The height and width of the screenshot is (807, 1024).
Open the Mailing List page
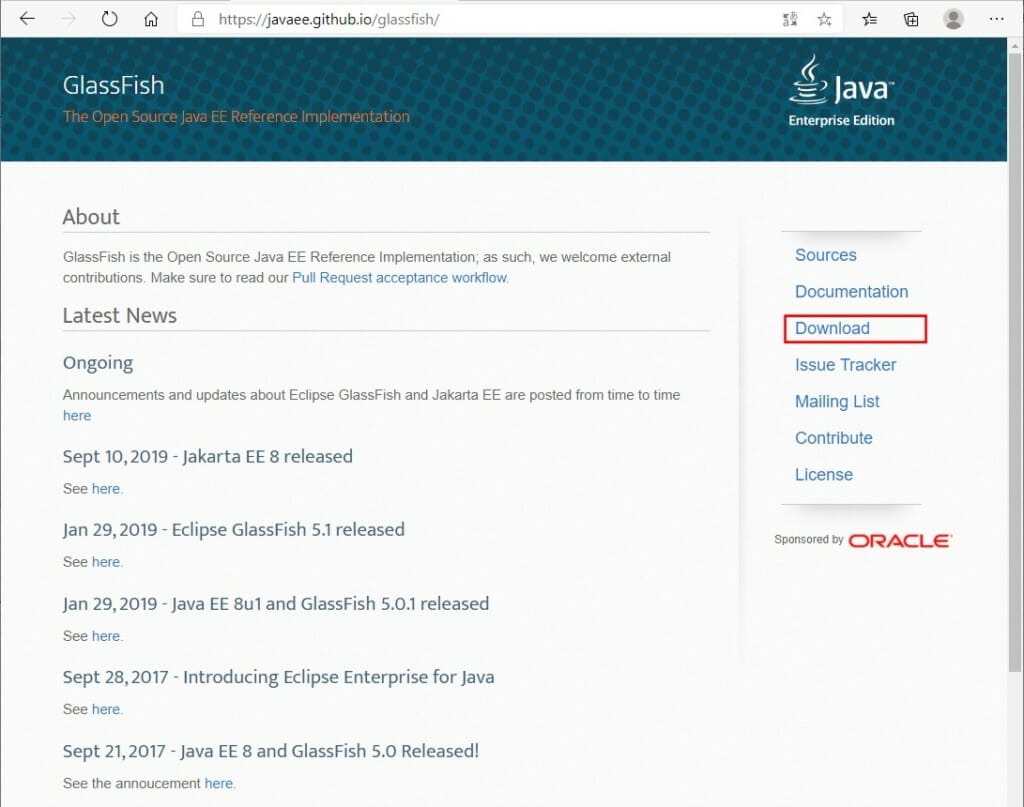pos(837,401)
